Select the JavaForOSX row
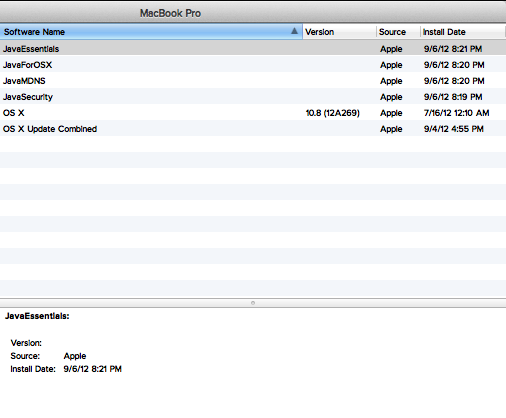Image resolution: width=506 pixels, height=418 pixels. (x=253, y=65)
